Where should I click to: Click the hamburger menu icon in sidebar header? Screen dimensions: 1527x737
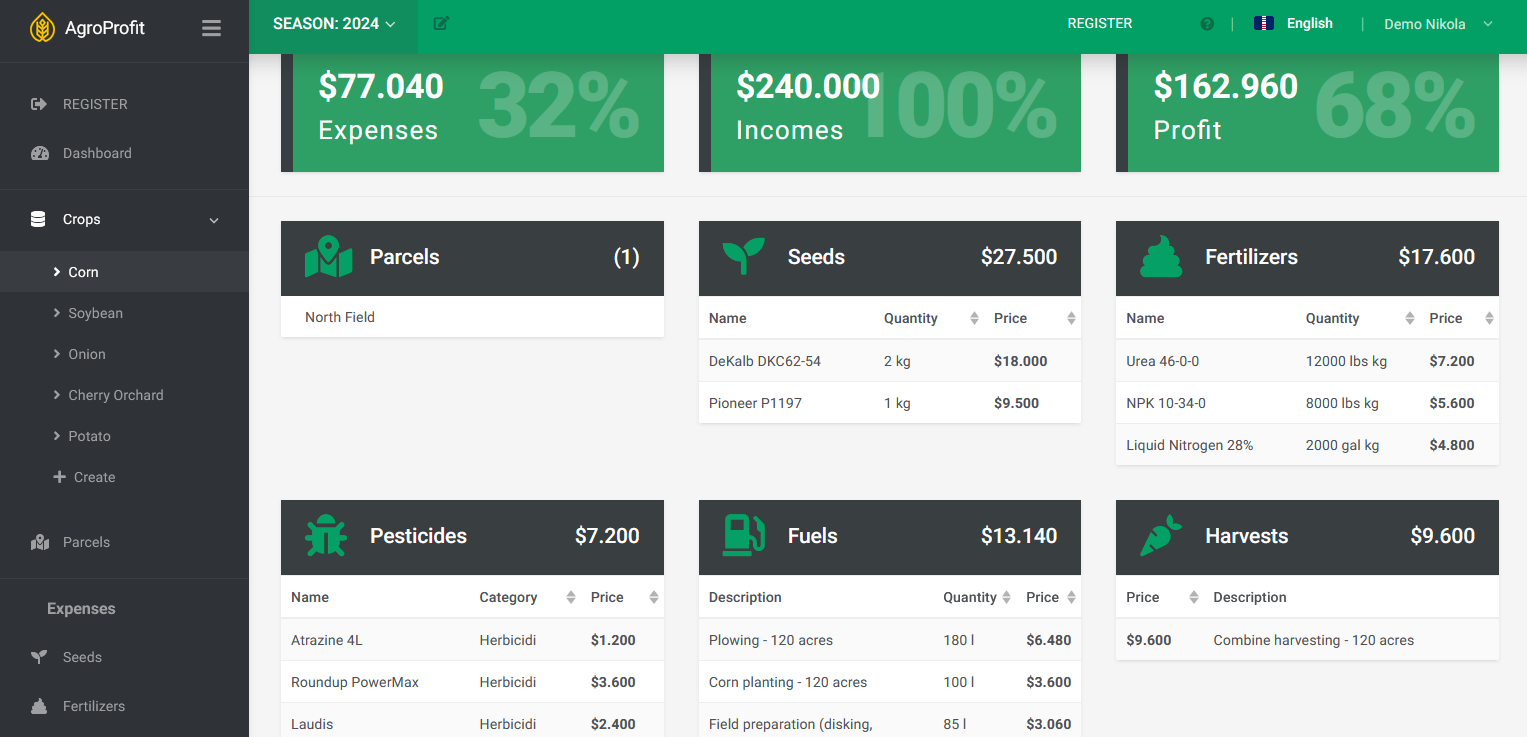click(211, 28)
